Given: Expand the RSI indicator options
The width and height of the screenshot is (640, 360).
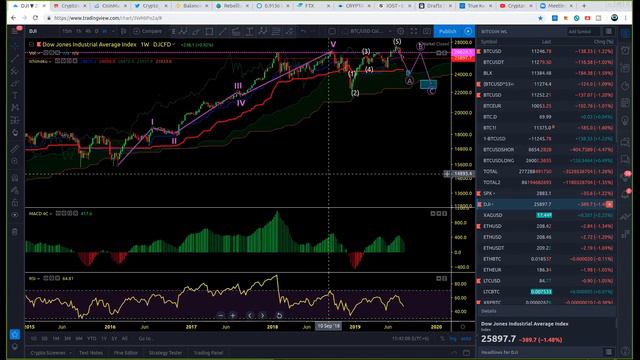Looking at the screenshot, I should click(x=39, y=278).
